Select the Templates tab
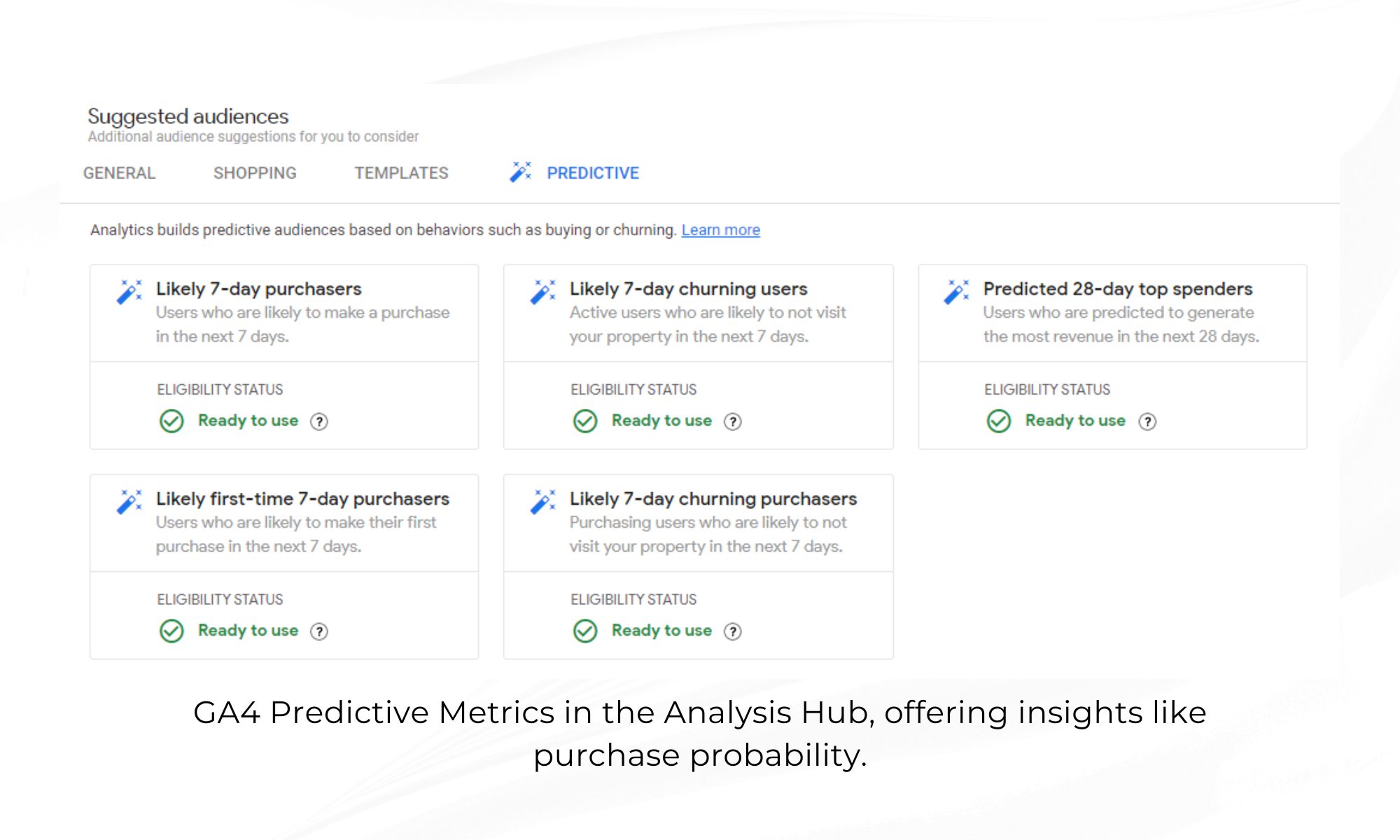The image size is (1400, 840). click(x=401, y=173)
